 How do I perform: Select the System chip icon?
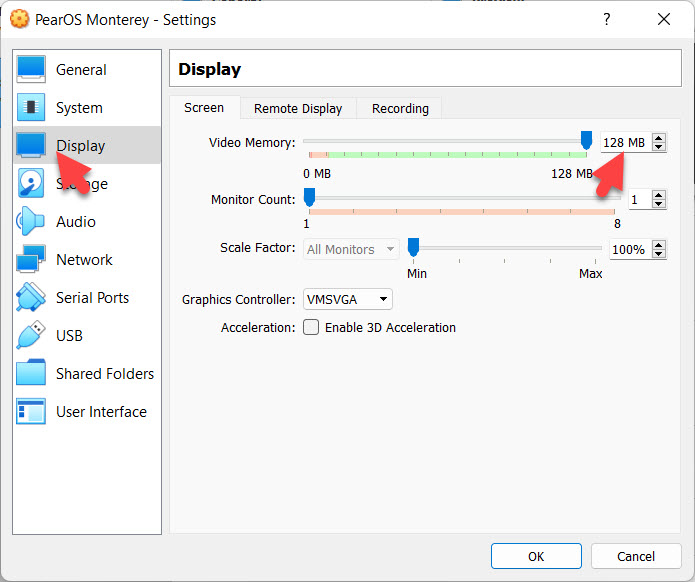(x=31, y=107)
